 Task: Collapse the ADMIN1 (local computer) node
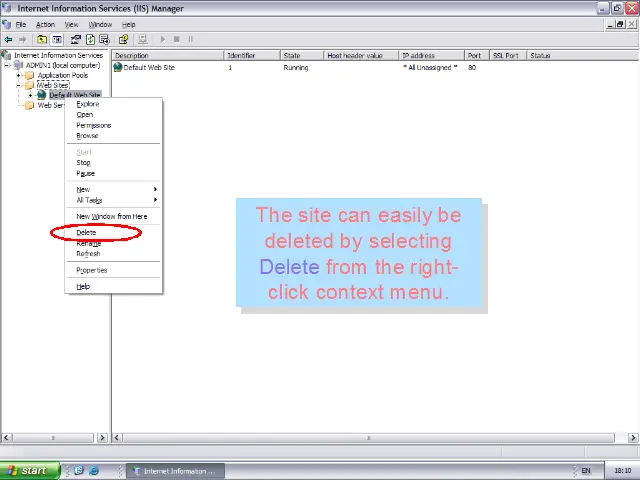coord(7,65)
